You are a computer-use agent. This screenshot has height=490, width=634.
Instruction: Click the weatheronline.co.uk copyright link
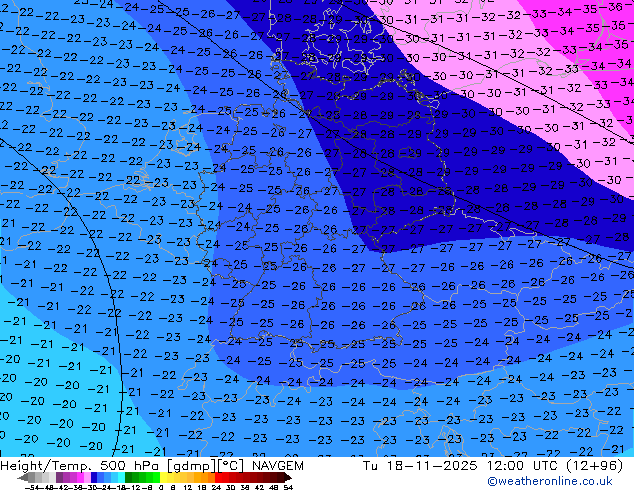[550, 481]
